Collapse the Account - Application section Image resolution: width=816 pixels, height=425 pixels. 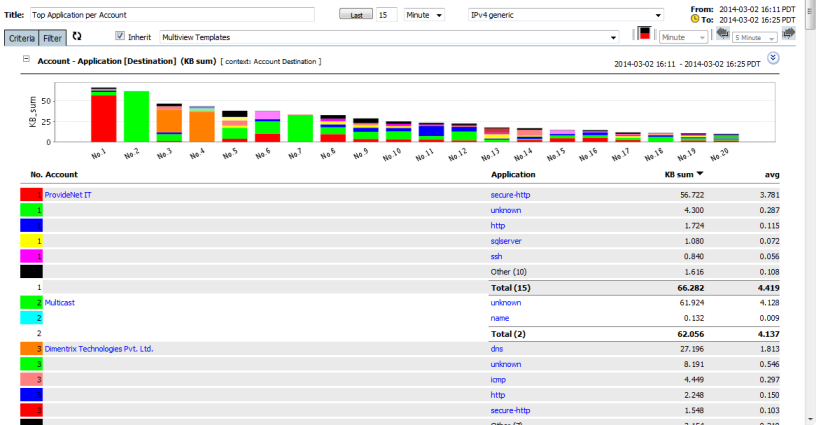point(26,59)
